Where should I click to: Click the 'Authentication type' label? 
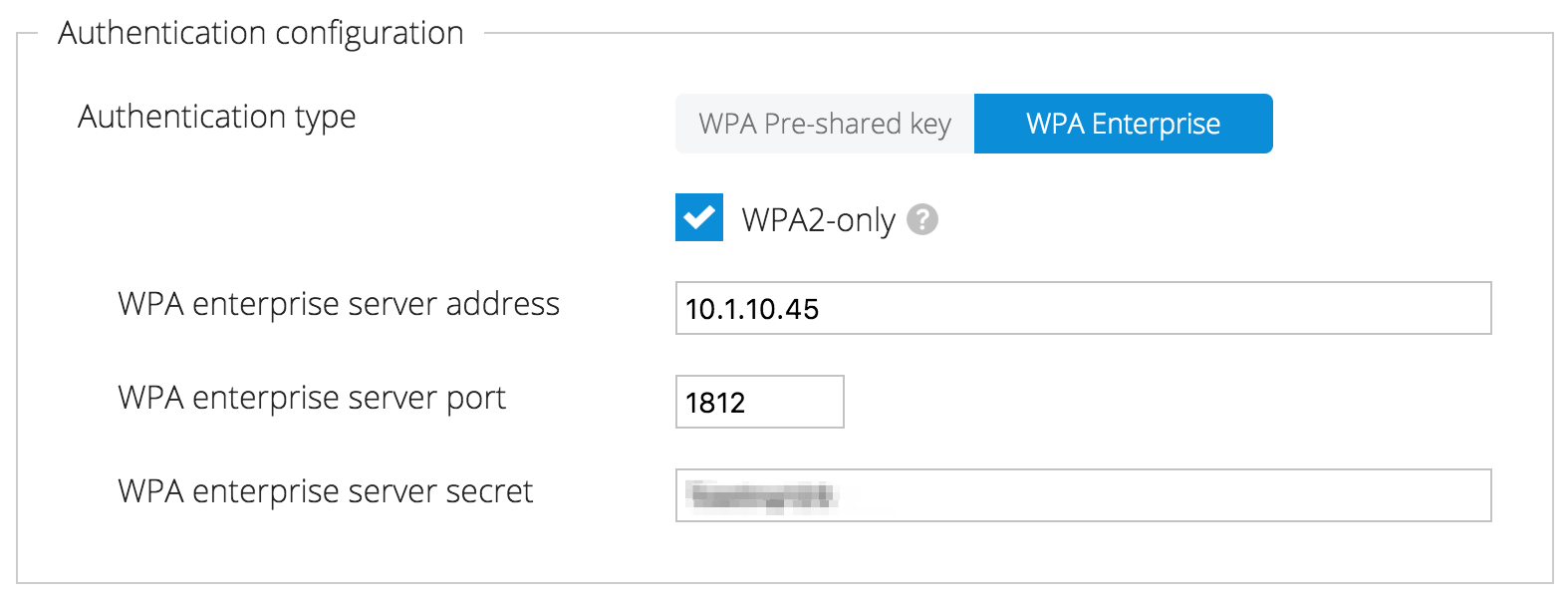[x=217, y=118]
